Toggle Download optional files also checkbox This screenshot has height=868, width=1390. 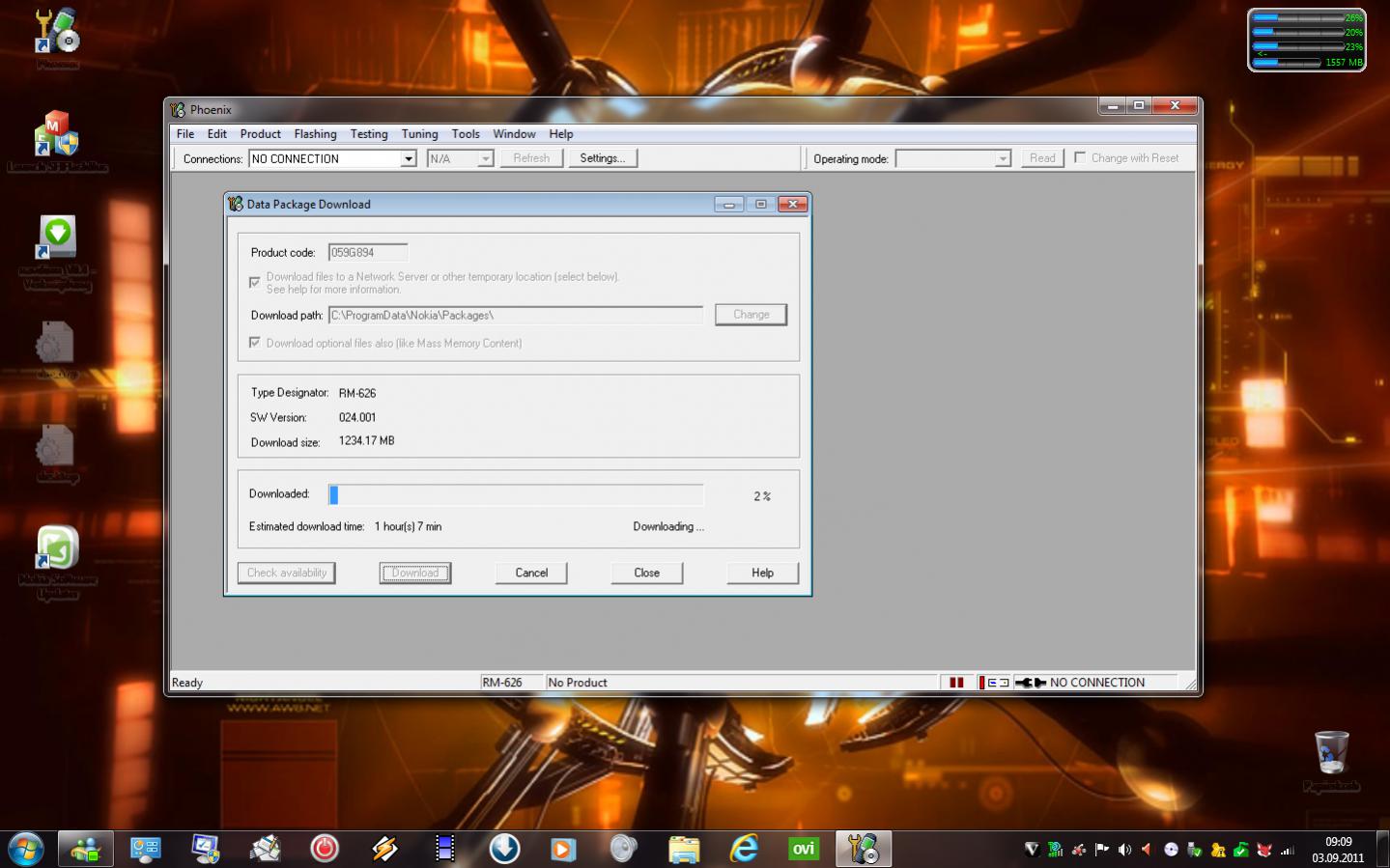click(x=255, y=343)
